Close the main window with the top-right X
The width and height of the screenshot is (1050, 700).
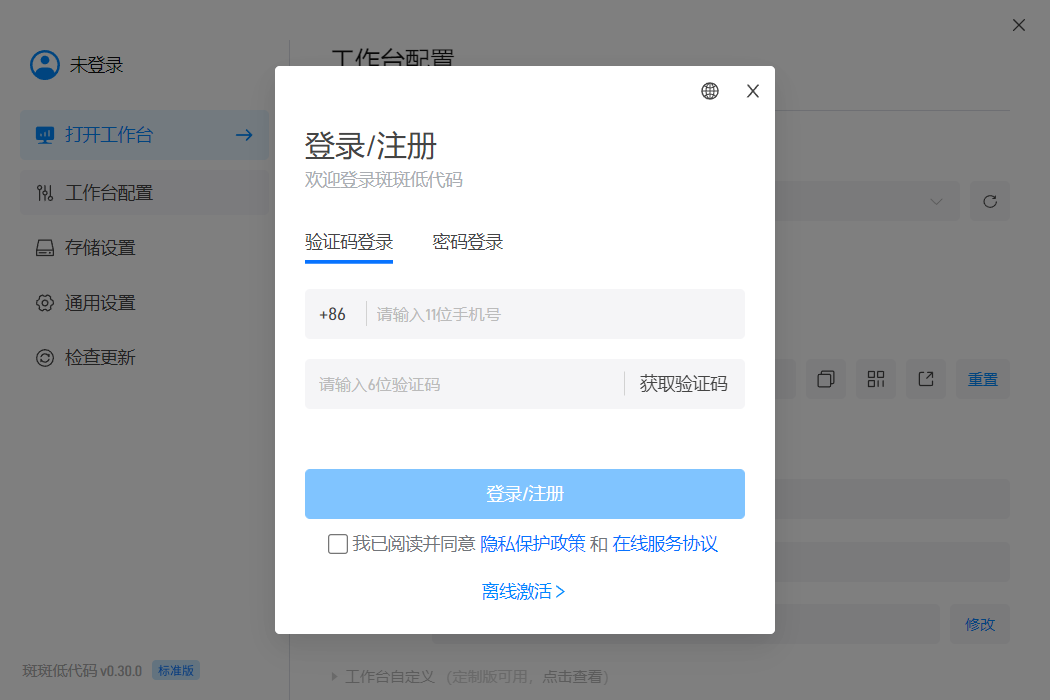(1019, 25)
